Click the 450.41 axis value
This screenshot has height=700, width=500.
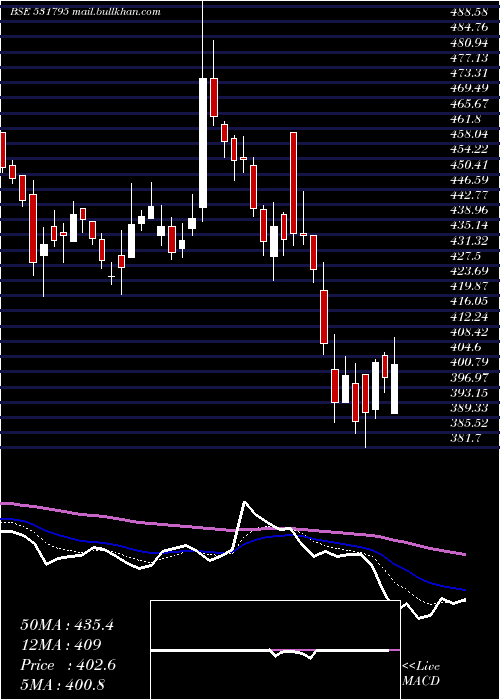click(469, 165)
